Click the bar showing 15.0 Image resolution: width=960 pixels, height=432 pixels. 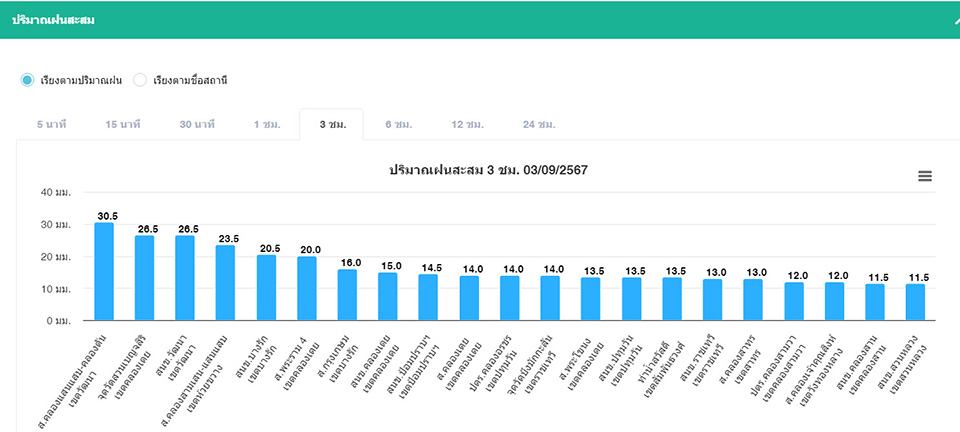point(388,297)
